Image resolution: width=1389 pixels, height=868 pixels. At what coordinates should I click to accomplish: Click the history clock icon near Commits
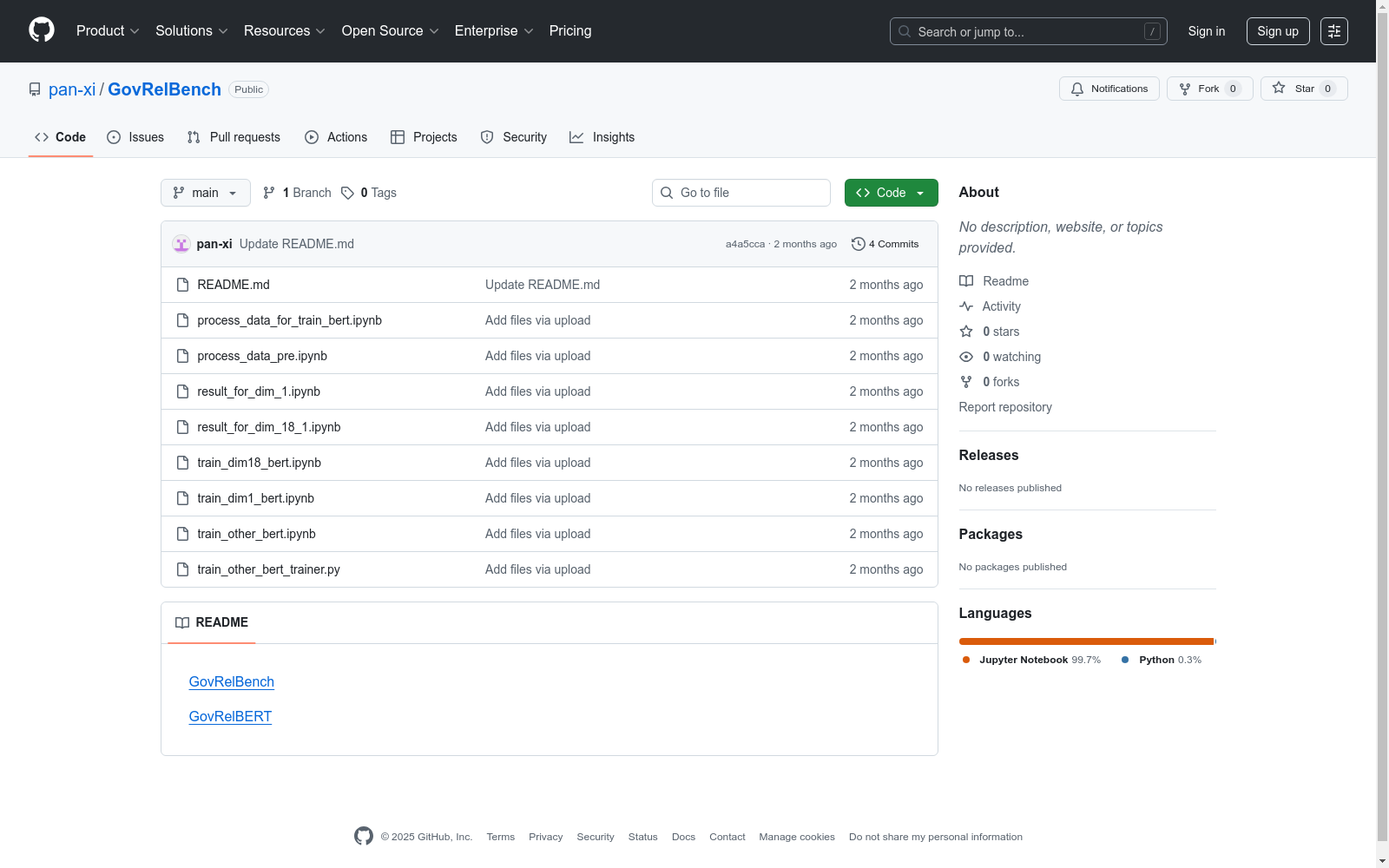858,244
